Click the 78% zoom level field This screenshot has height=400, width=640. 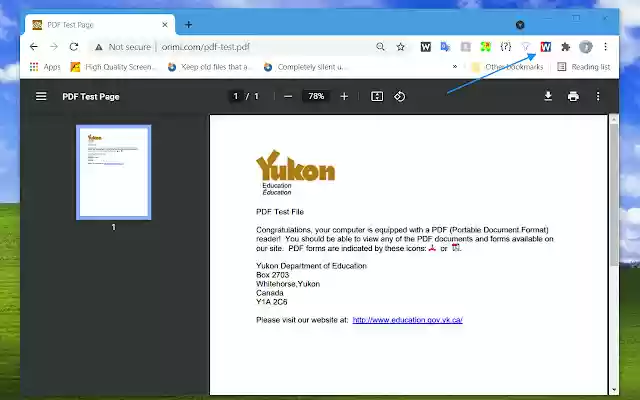point(316,96)
